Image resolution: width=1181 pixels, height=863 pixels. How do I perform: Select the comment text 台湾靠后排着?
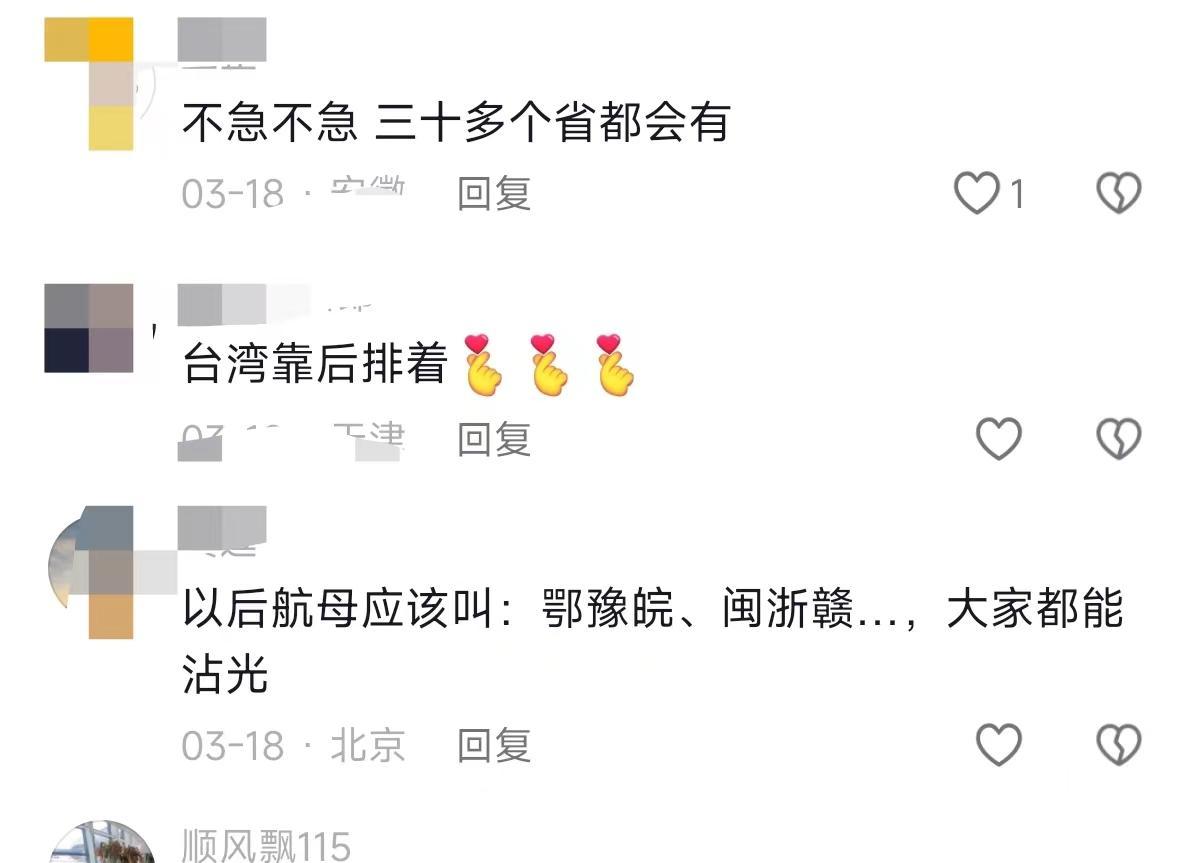pos(315,363)
